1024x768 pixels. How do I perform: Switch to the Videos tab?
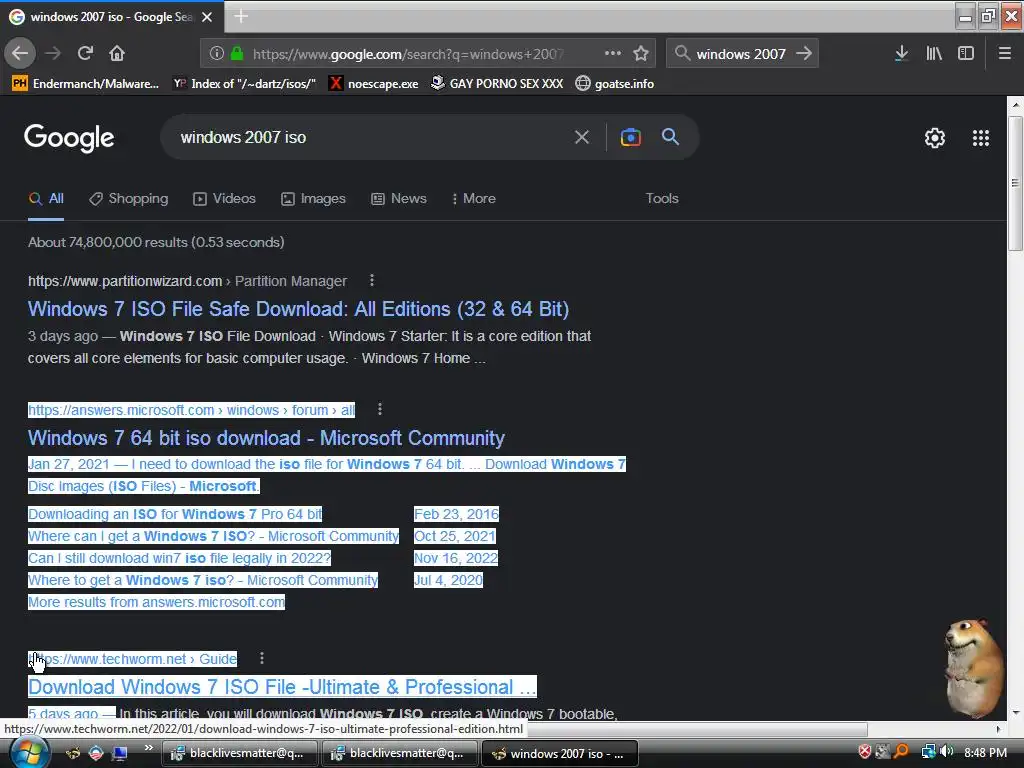[x=225, y=199]
